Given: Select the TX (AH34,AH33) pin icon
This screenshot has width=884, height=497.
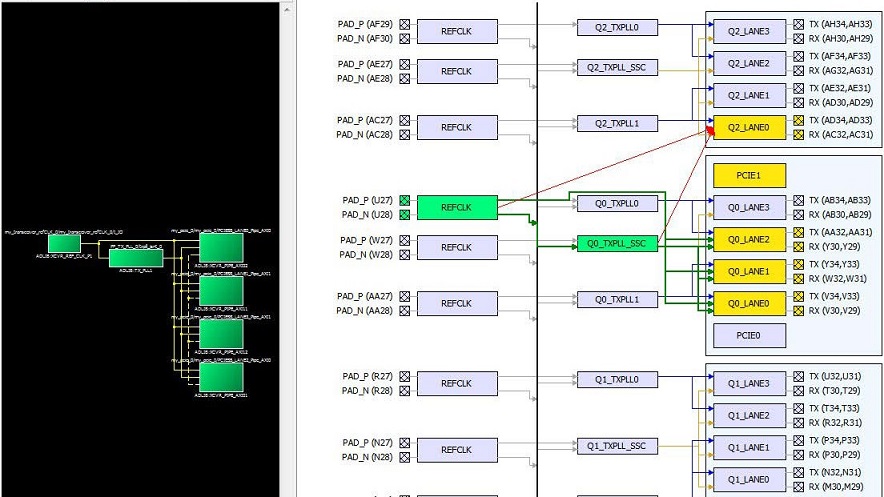Looking at the screenshot, I should click(x=797, y=23).
